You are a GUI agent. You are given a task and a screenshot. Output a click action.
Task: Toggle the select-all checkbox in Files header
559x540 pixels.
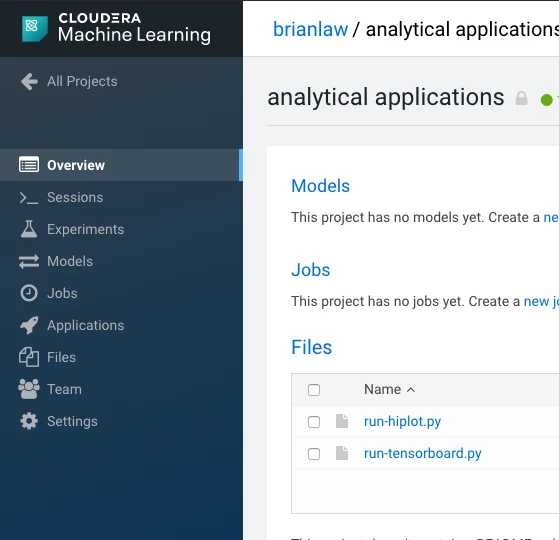tap(314, 390)
